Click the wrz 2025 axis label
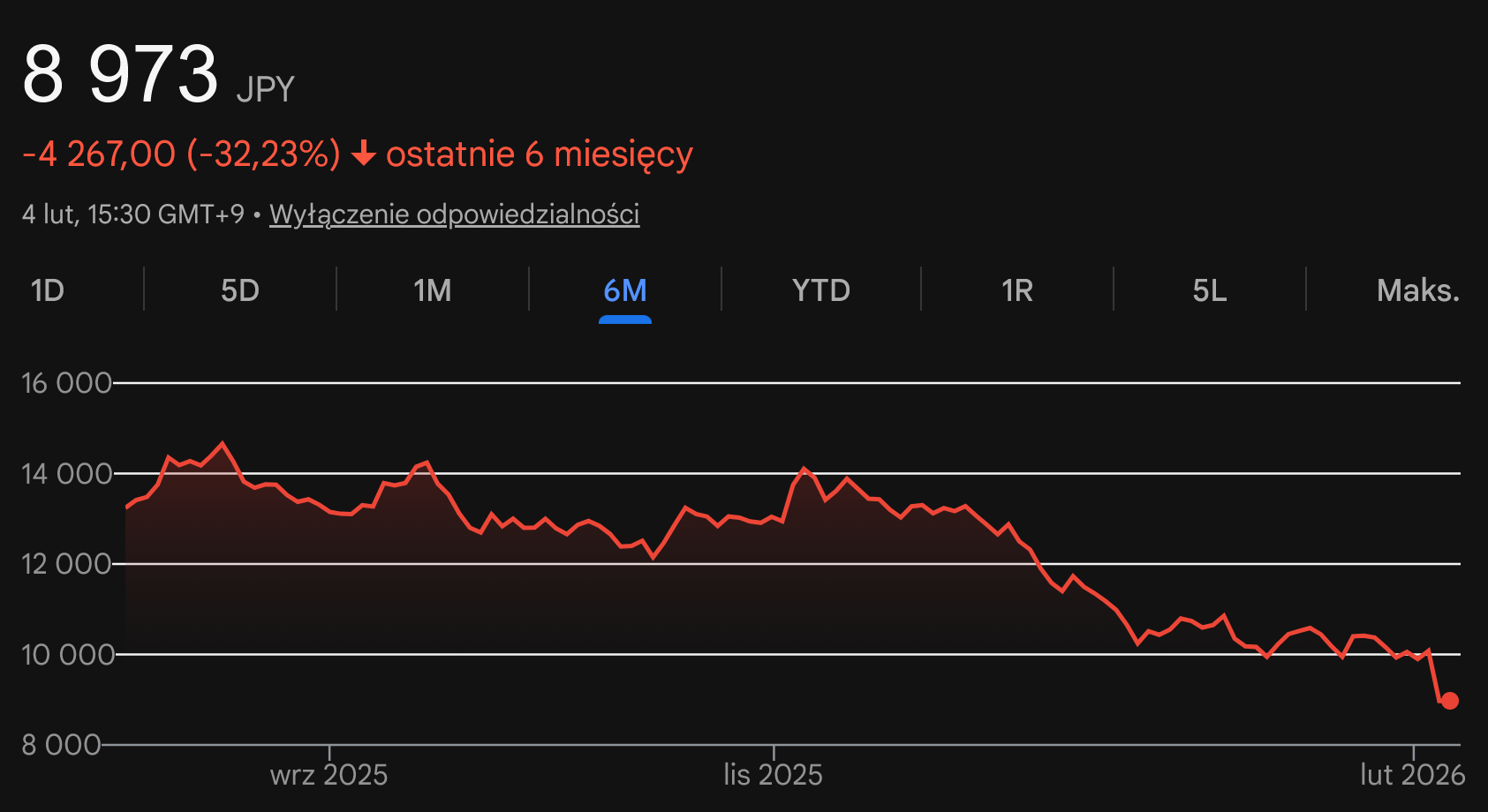 329,775
